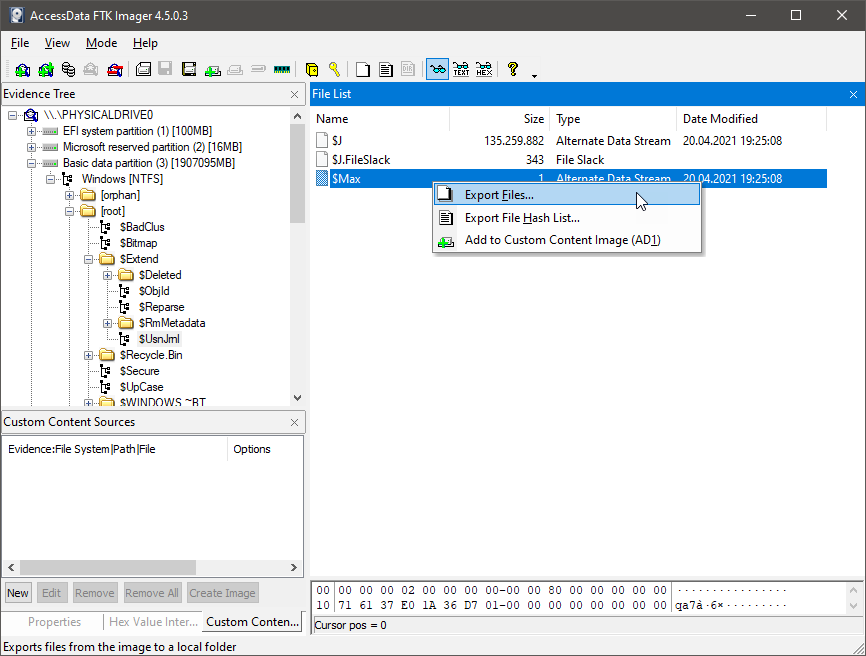The width and height of the screenshot is (866, 656).
Task: Collapse the [root] folder
Action: tap(69, 211)
